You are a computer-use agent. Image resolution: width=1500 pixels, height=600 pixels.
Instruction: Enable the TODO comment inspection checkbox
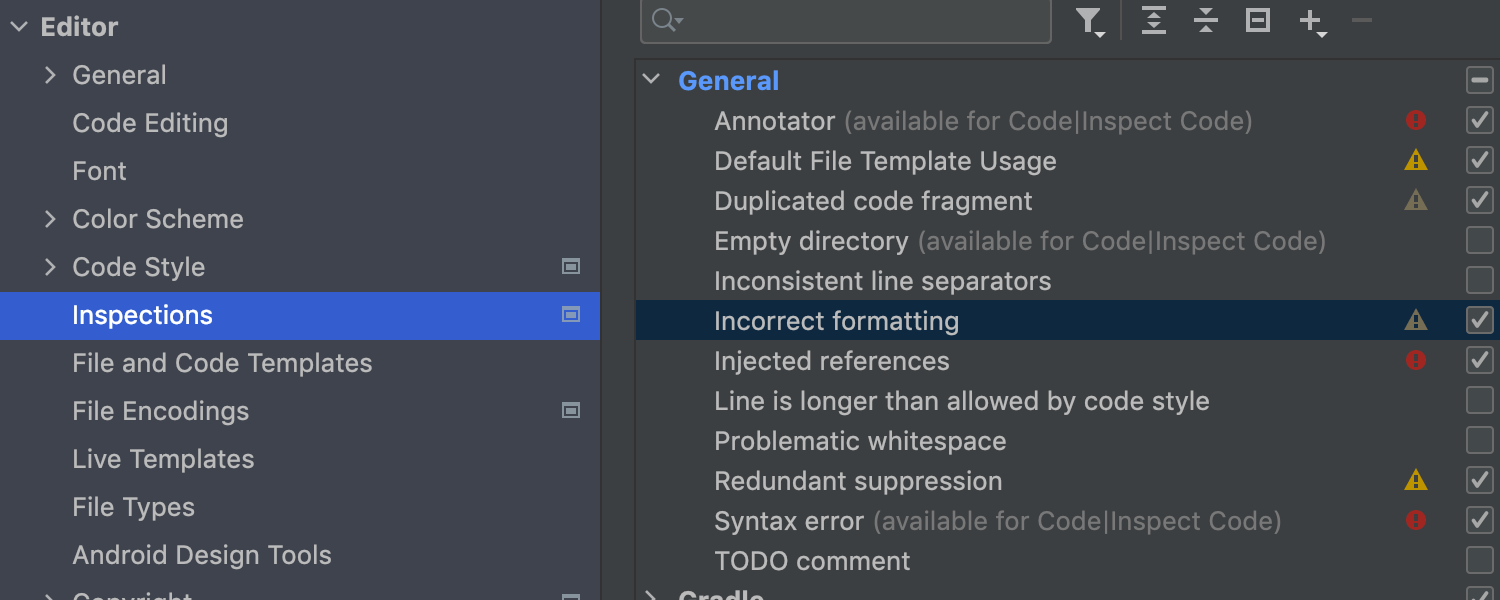tap(1479, 561)
